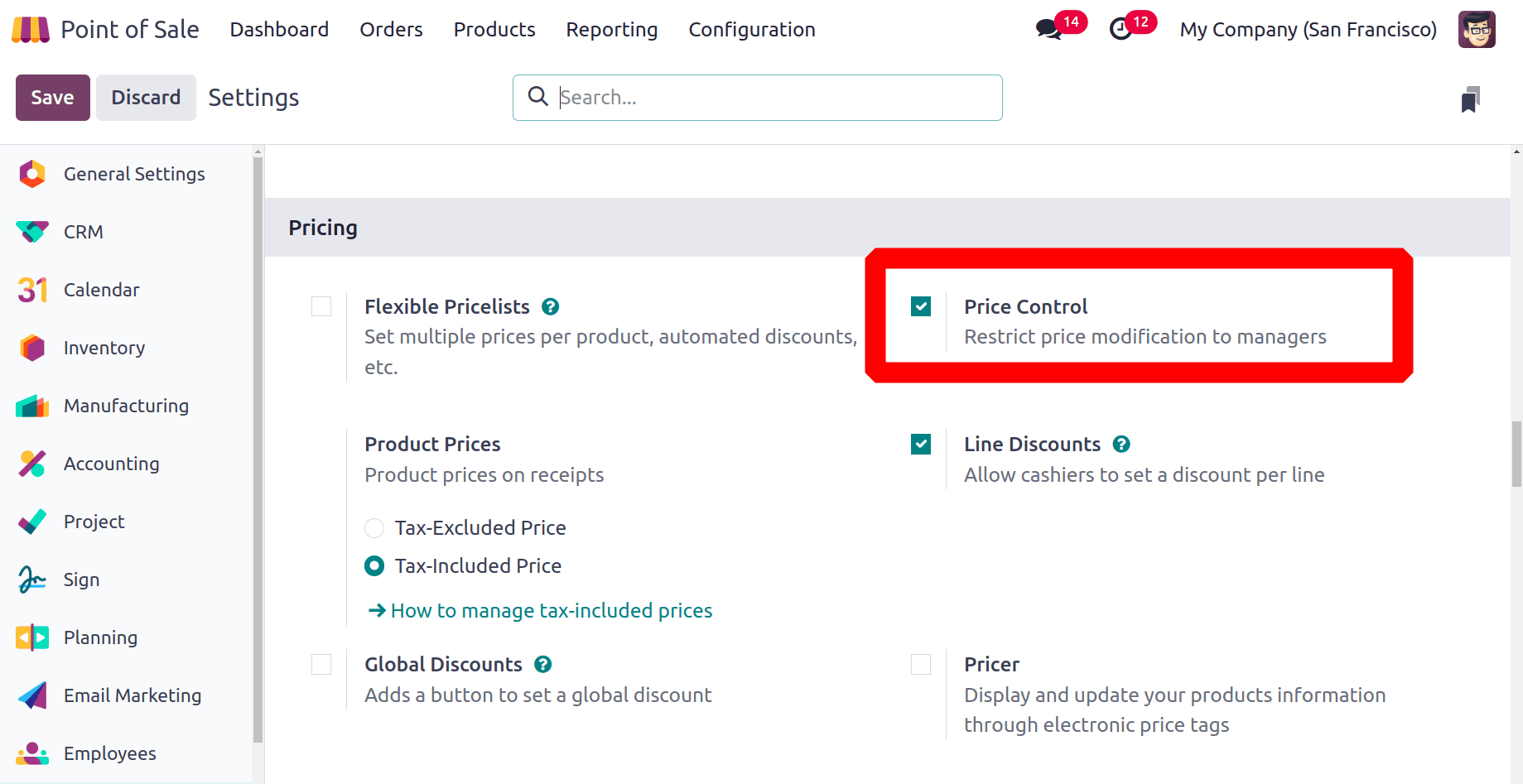This screenshot has width=1523, height=784.
Task: Enable the Flexible Pricelists checkbox
Action: pos(321,307)
